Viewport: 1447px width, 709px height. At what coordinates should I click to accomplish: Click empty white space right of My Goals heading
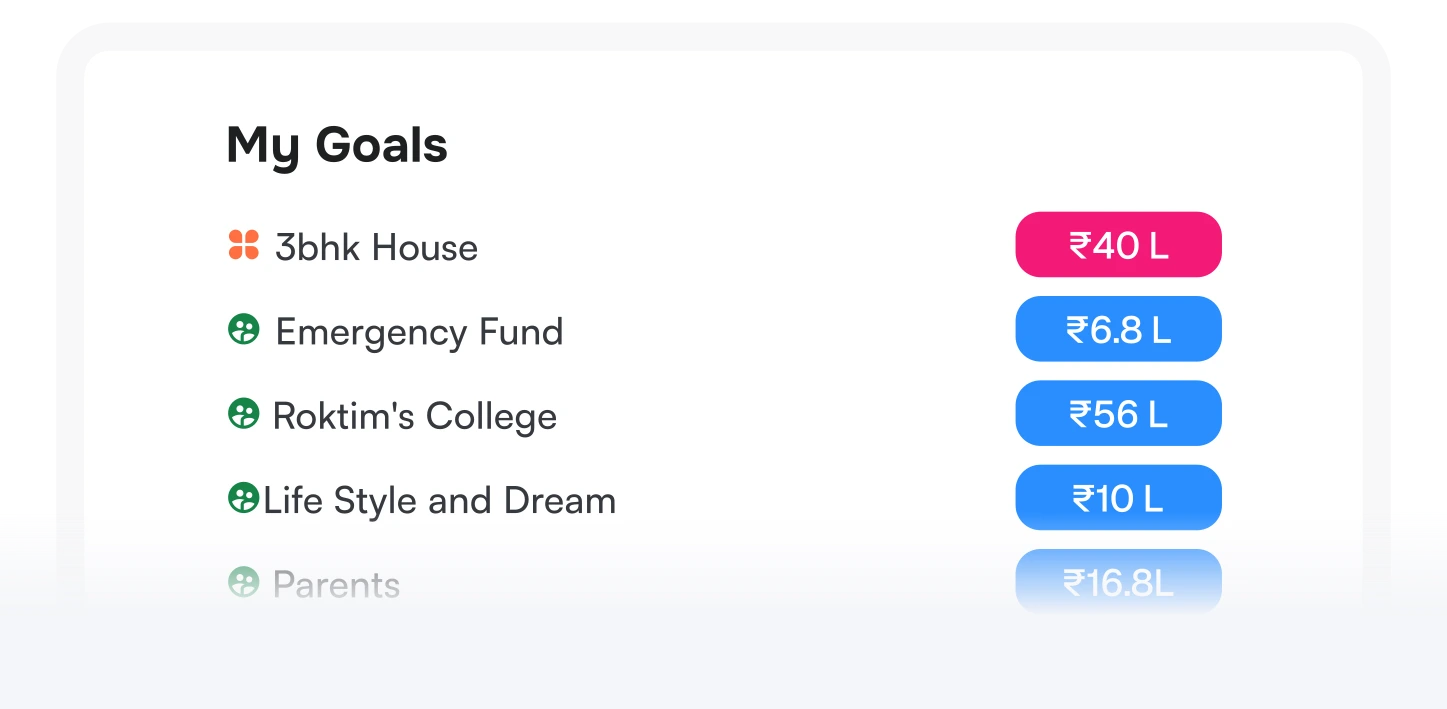tap(800, 146)
